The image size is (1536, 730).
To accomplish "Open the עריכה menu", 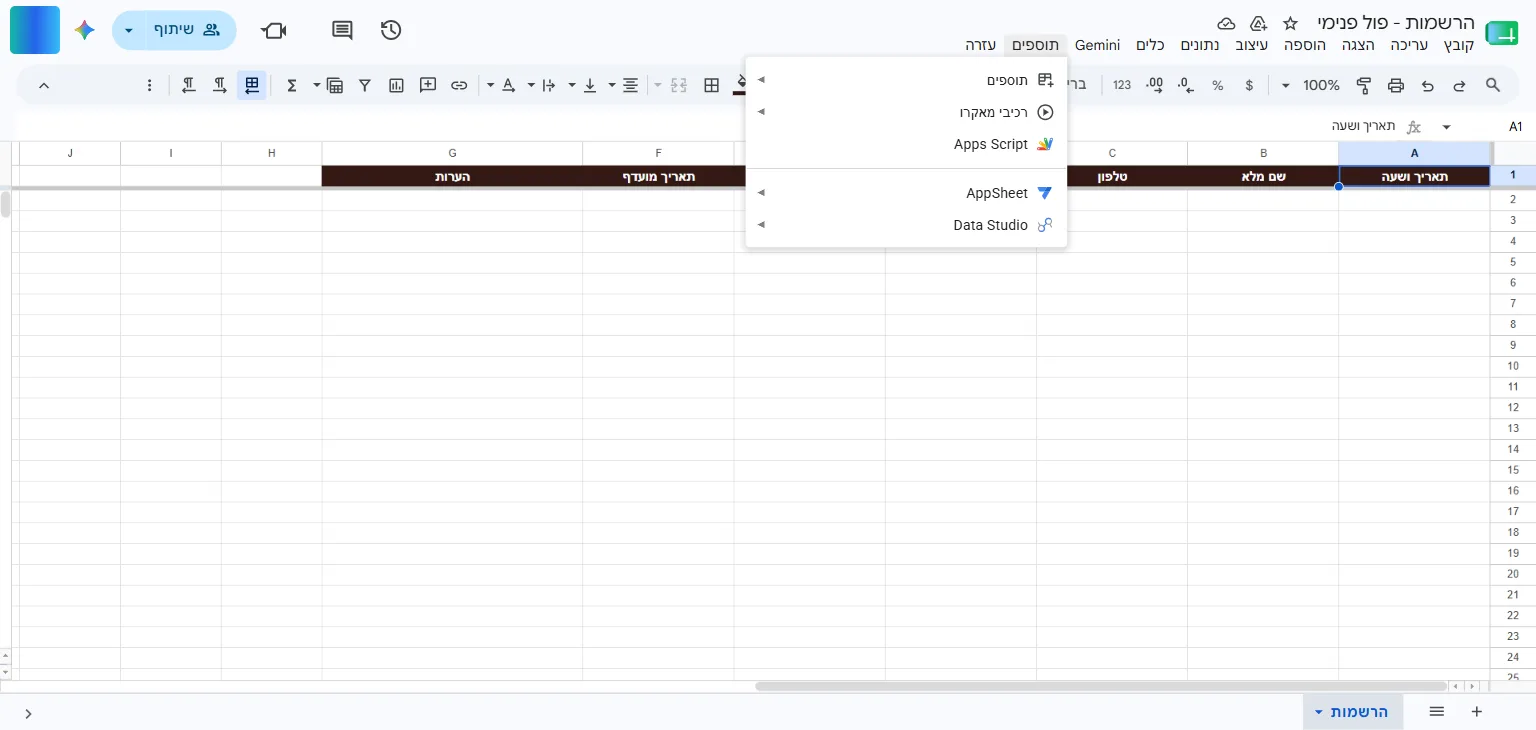I will coord(1409,45).
